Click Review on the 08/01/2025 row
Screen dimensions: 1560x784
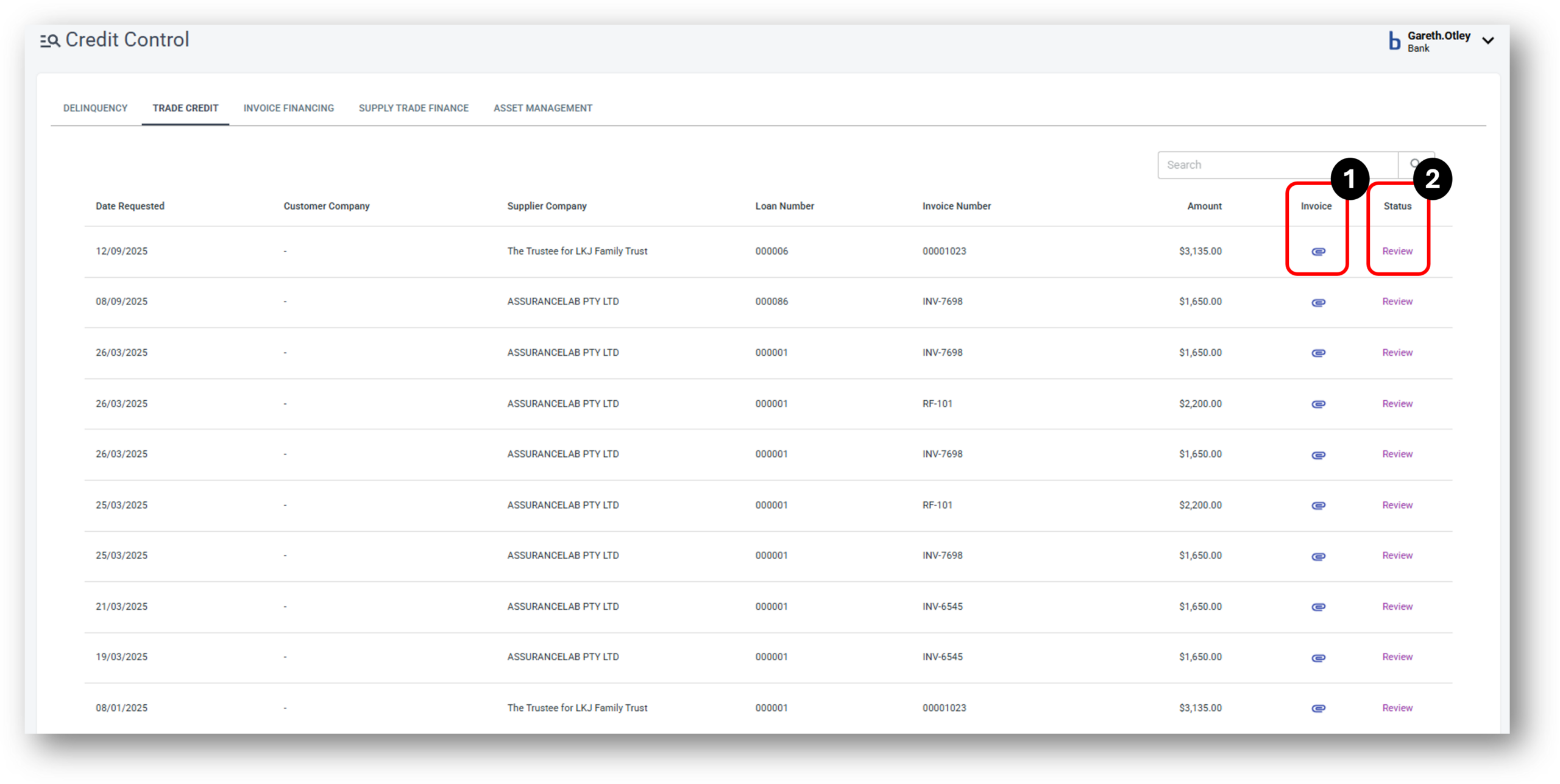[x=1397, y=707]
